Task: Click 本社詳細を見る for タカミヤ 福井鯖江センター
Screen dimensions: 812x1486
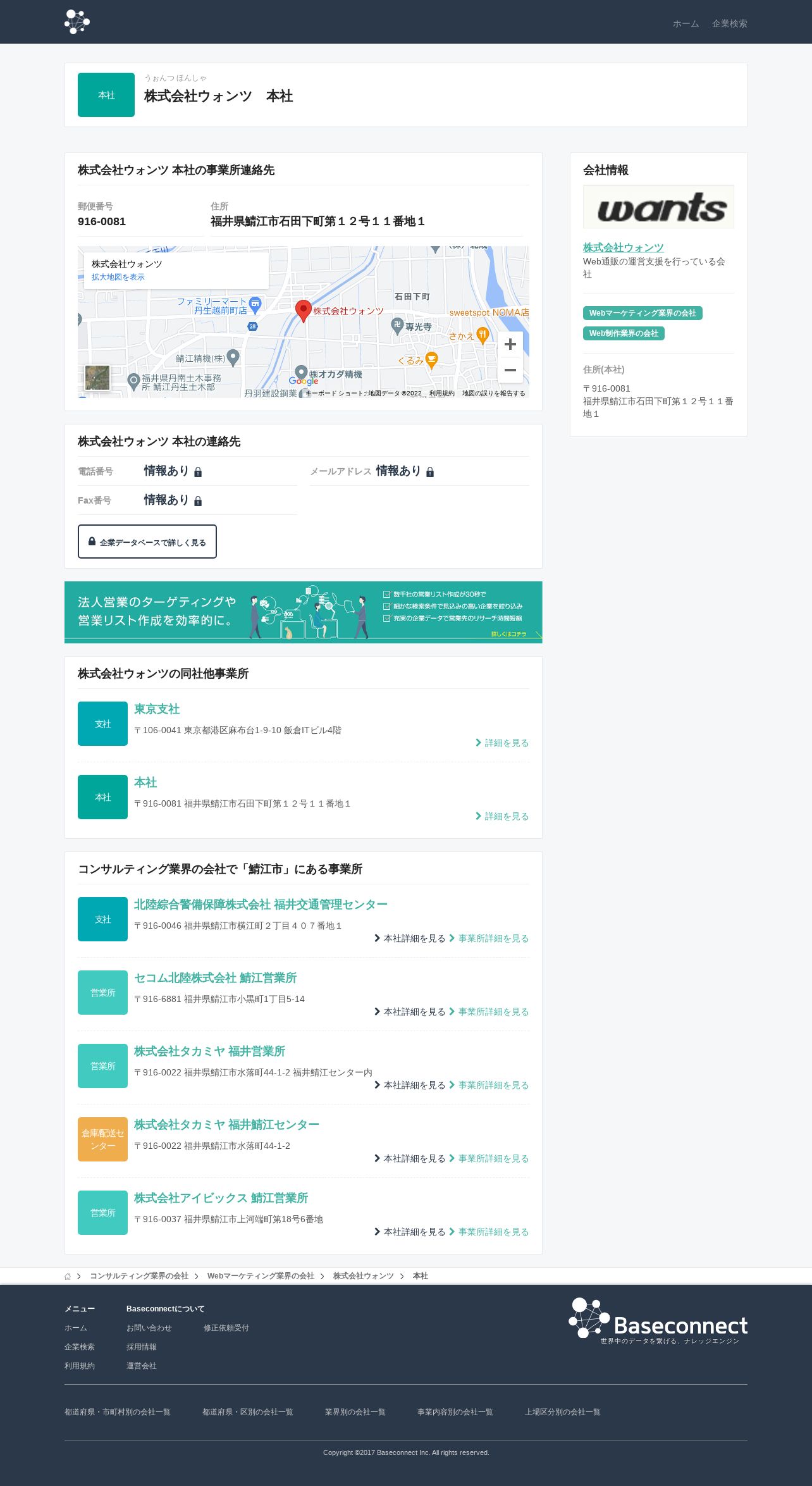Action: click(x=410, y=1158)
